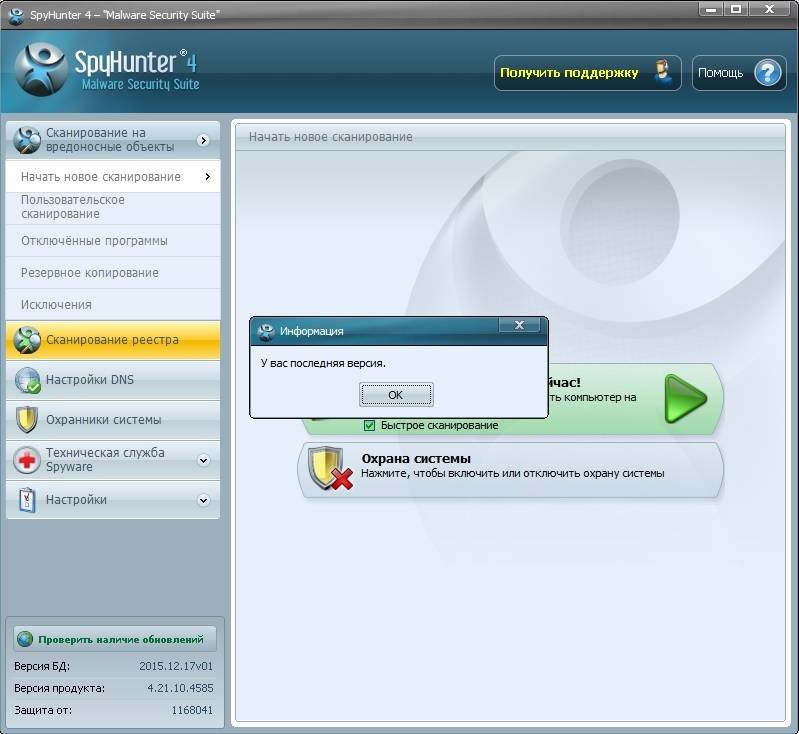Screen dimensions: 799x734
Task: Open Охранники системы
Action: (113, 420)
